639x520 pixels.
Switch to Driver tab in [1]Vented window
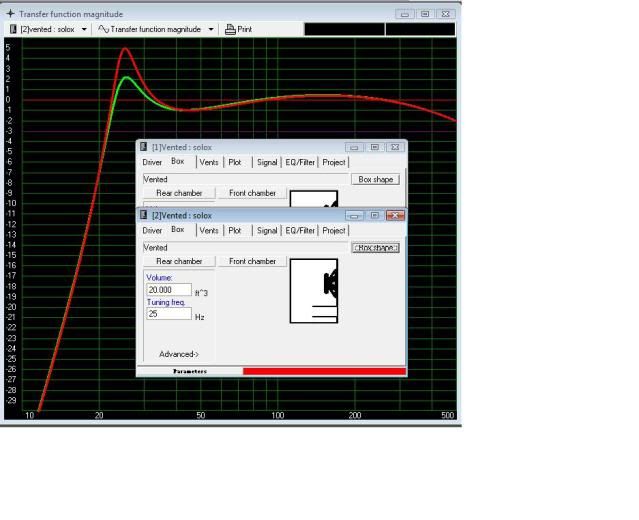coord(152,162)
